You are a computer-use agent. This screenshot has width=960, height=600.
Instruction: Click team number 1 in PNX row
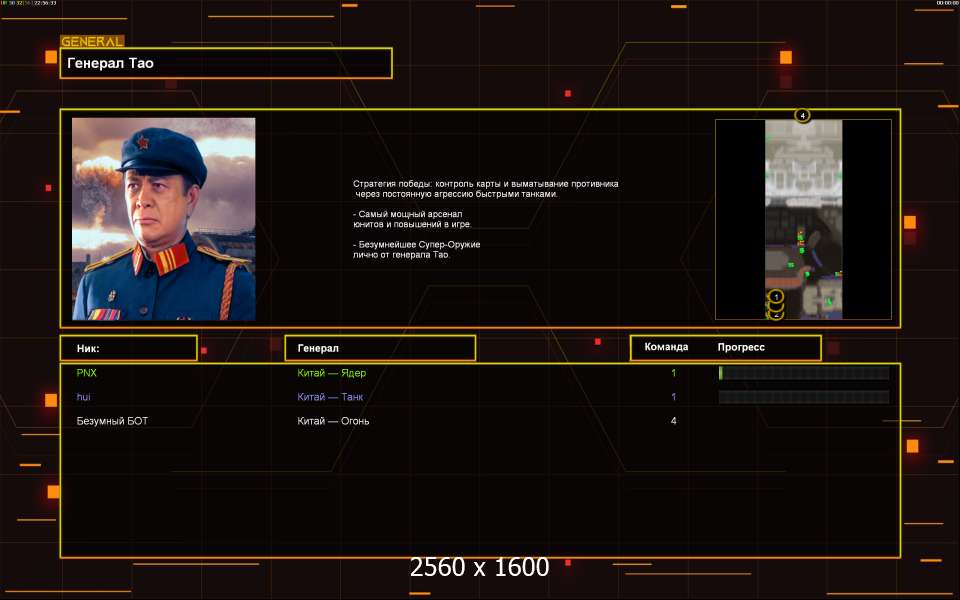point(673,373)
